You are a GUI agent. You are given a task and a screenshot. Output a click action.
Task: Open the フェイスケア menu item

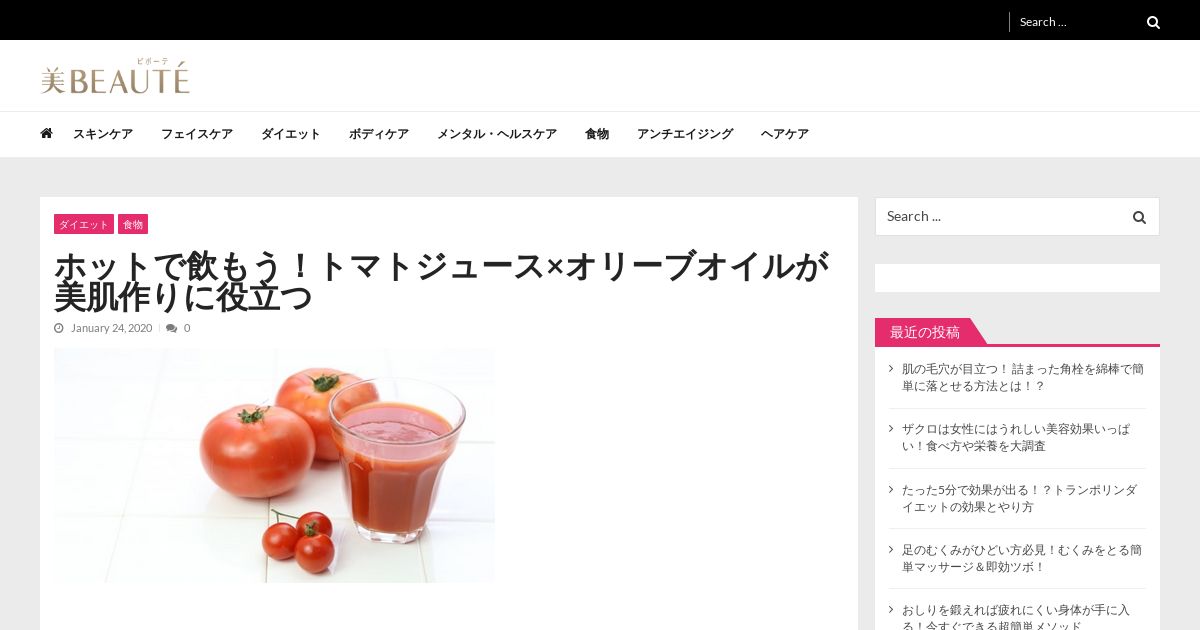click(197, 134)
